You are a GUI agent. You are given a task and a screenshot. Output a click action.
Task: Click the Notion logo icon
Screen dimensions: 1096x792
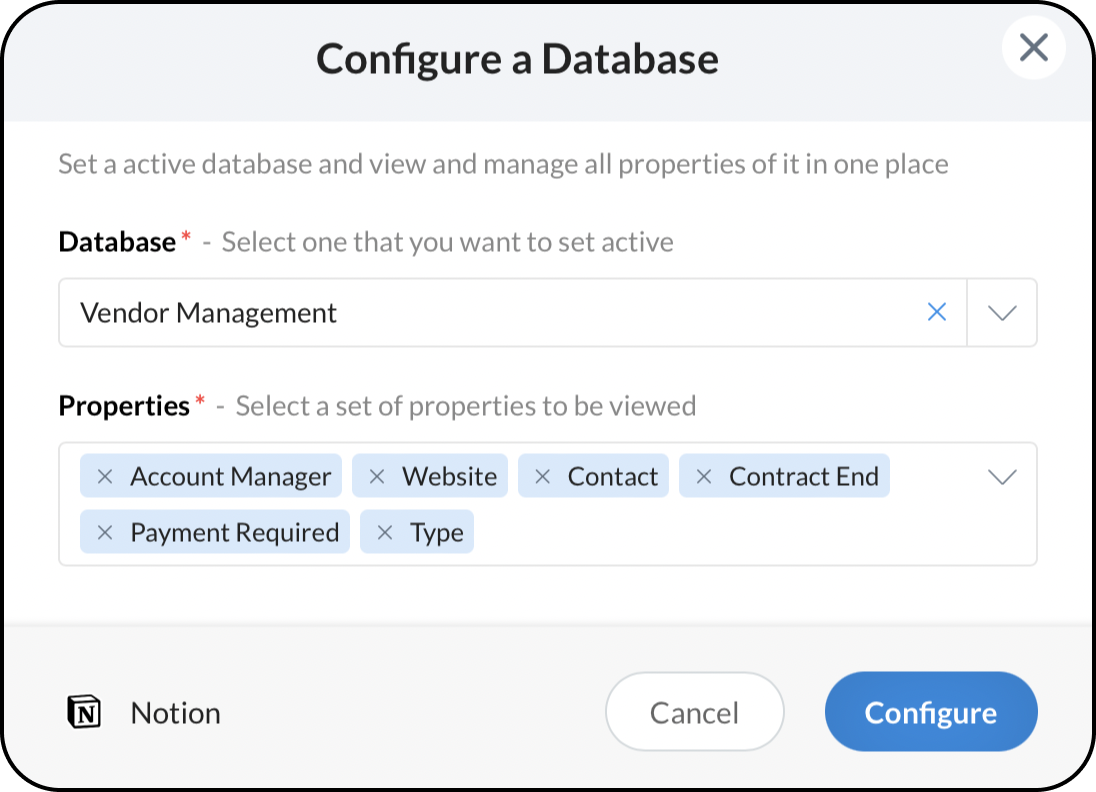click(x=85, y=713)
